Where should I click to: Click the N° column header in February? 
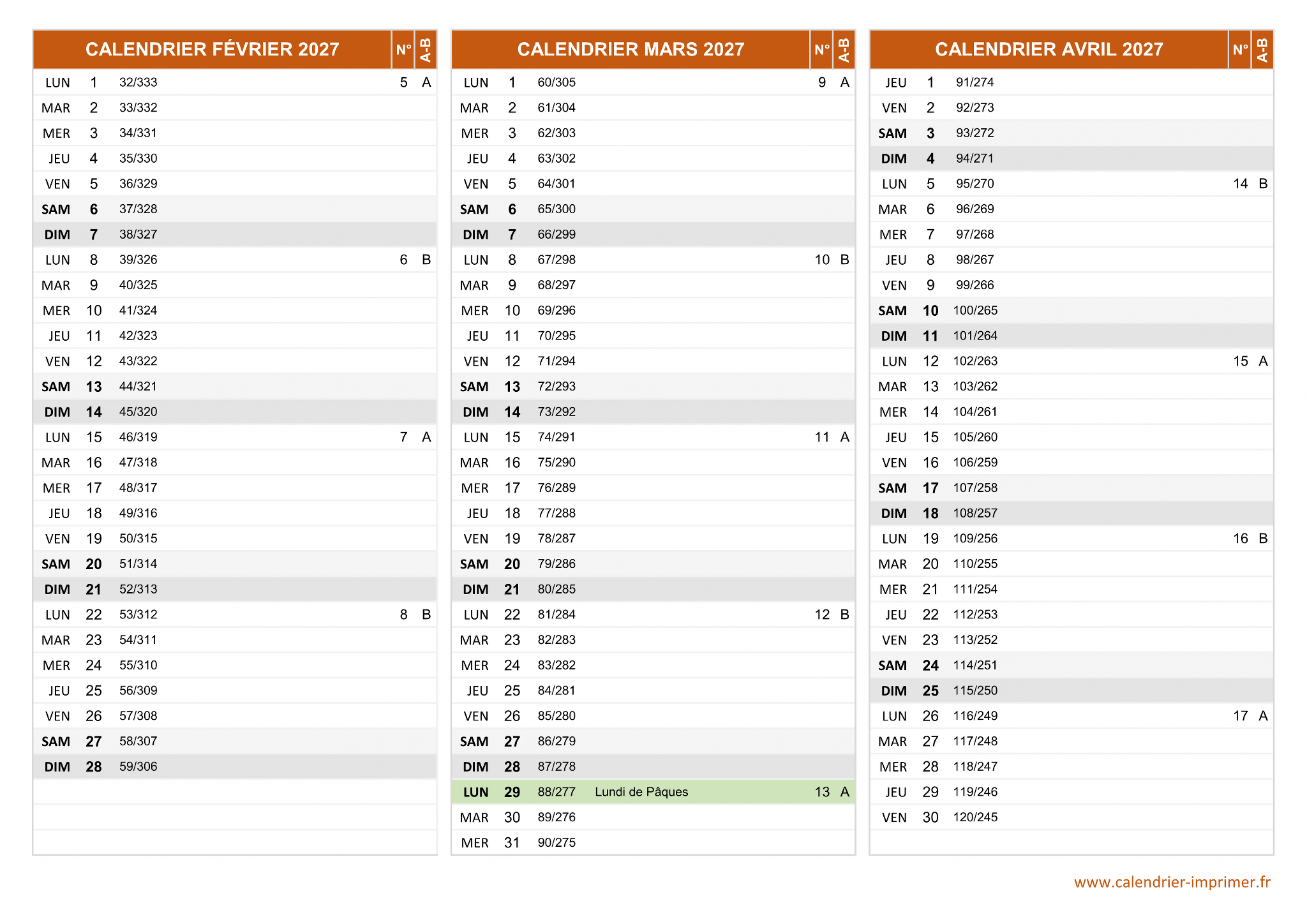click(x=403, y=49)
